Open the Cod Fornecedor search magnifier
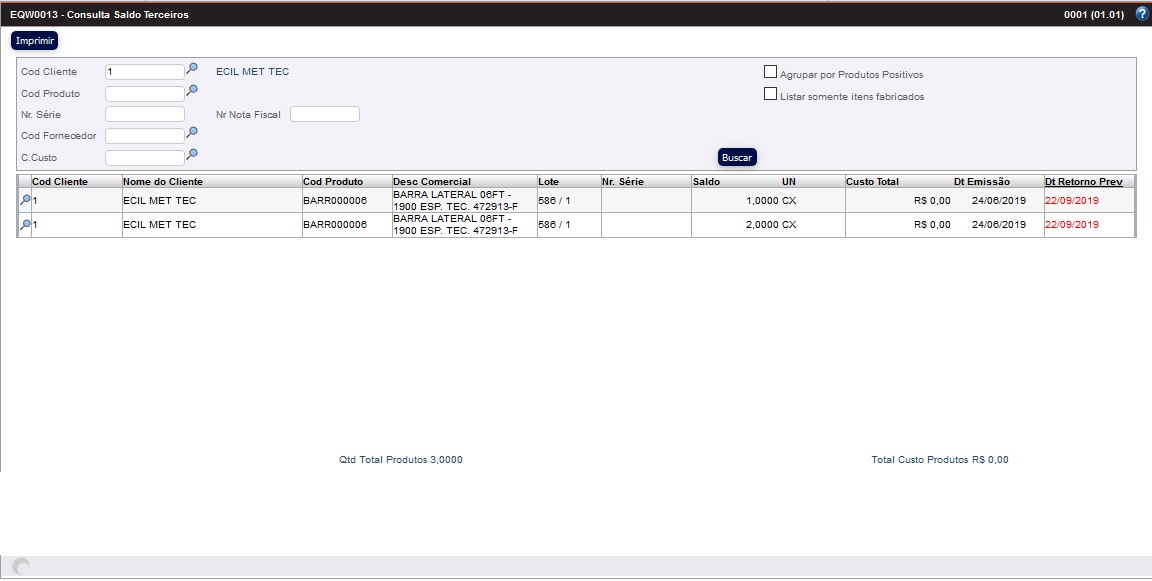This screenshot has height=581, width=1152. [x=192, y=133]
